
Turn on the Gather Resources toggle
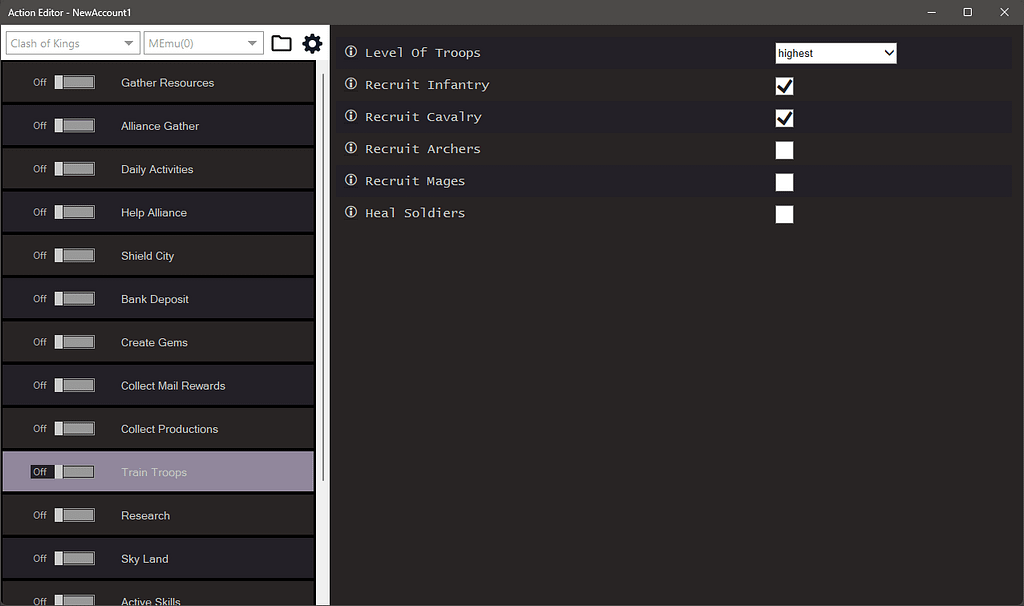click(73, 83)
